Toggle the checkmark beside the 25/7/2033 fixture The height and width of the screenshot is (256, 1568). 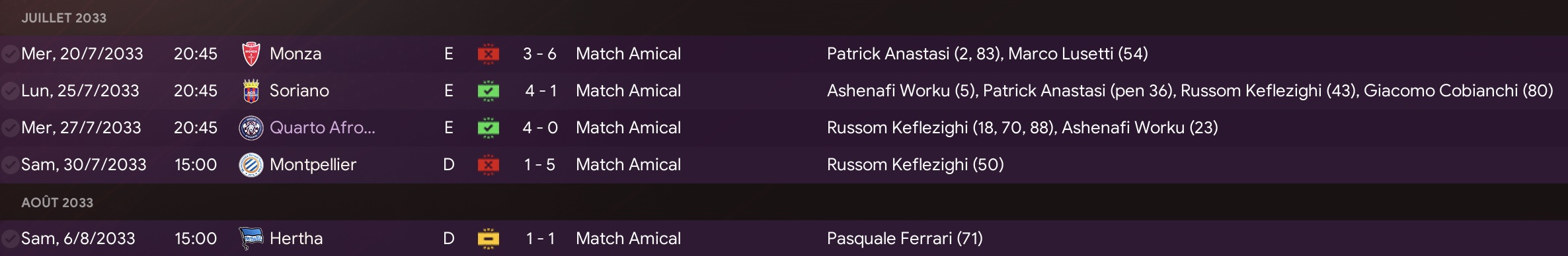click(10, 91)
